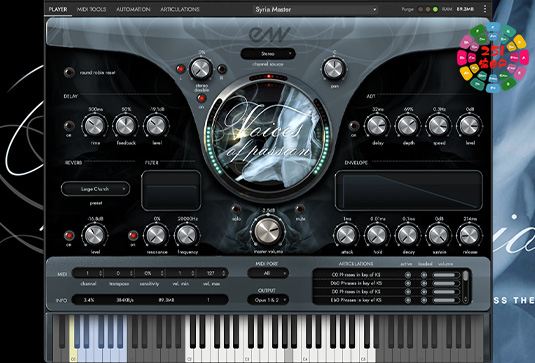Toggle the REVERB on button
The image size is (535, 363).
[69, 235]
